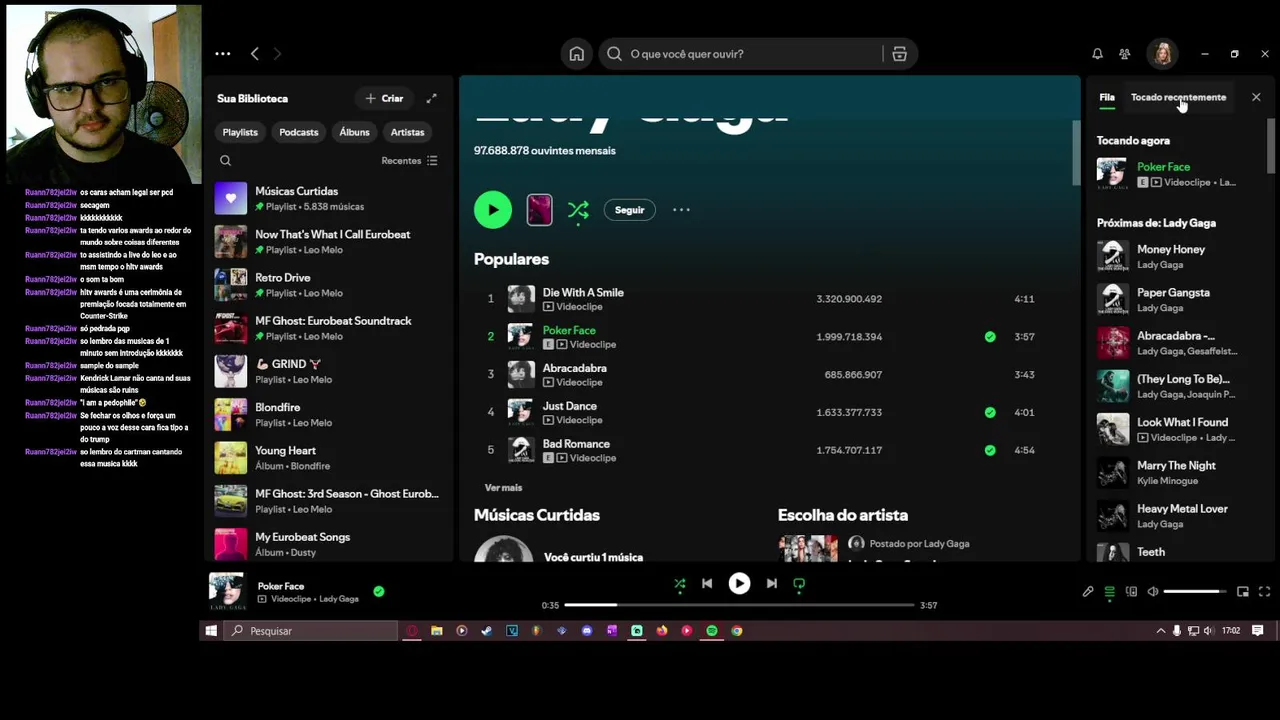Toggle liked checkmark in now-playing bar
This screenshot has height=720, width=1280.
click(x=378, y=592)
